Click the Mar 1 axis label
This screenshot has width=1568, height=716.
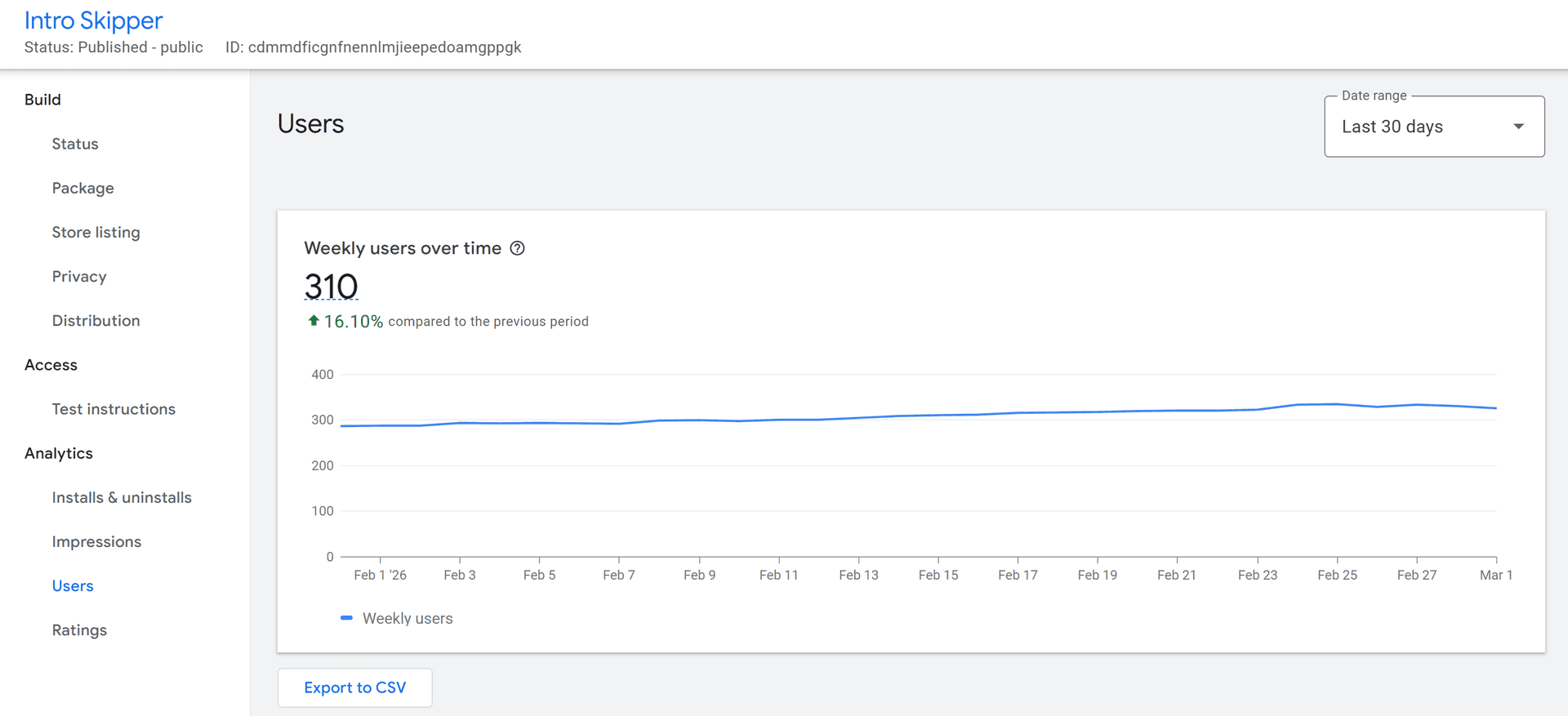point(1496,575)
